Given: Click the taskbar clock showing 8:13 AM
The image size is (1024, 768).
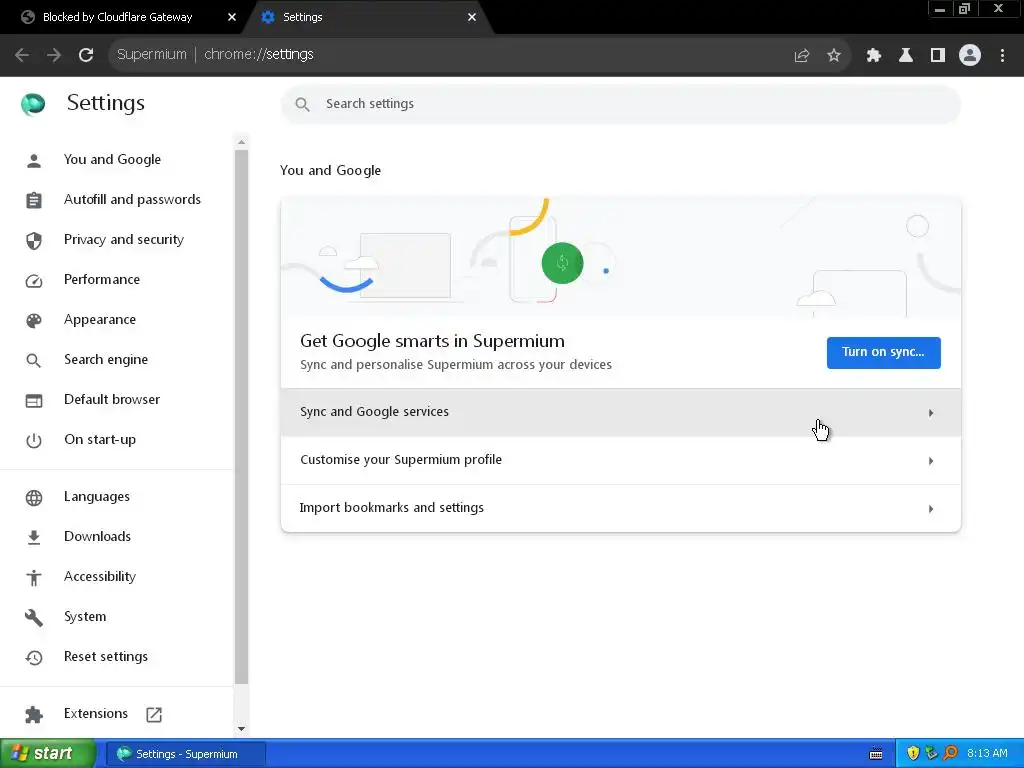Looking at the screenshot, I should click(987, 754).
